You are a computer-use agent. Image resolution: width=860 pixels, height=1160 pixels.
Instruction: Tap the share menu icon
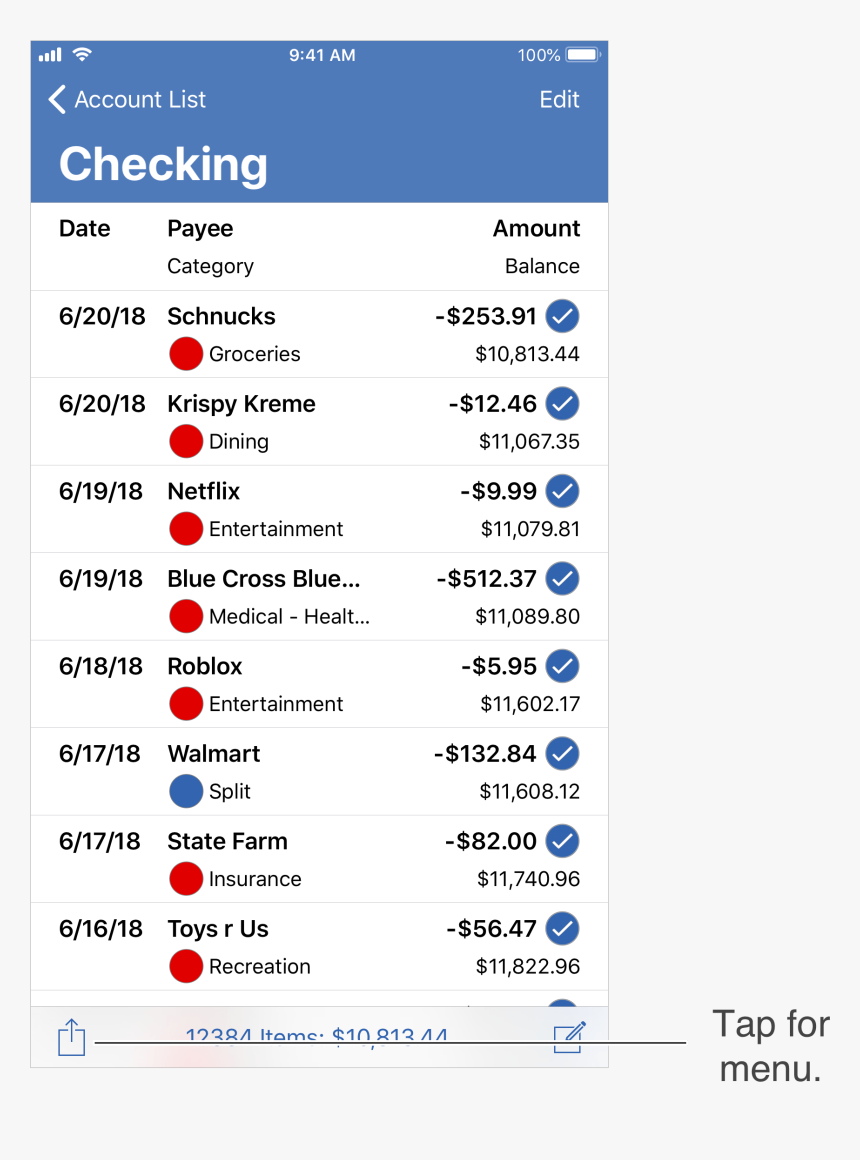point(71,1036)
